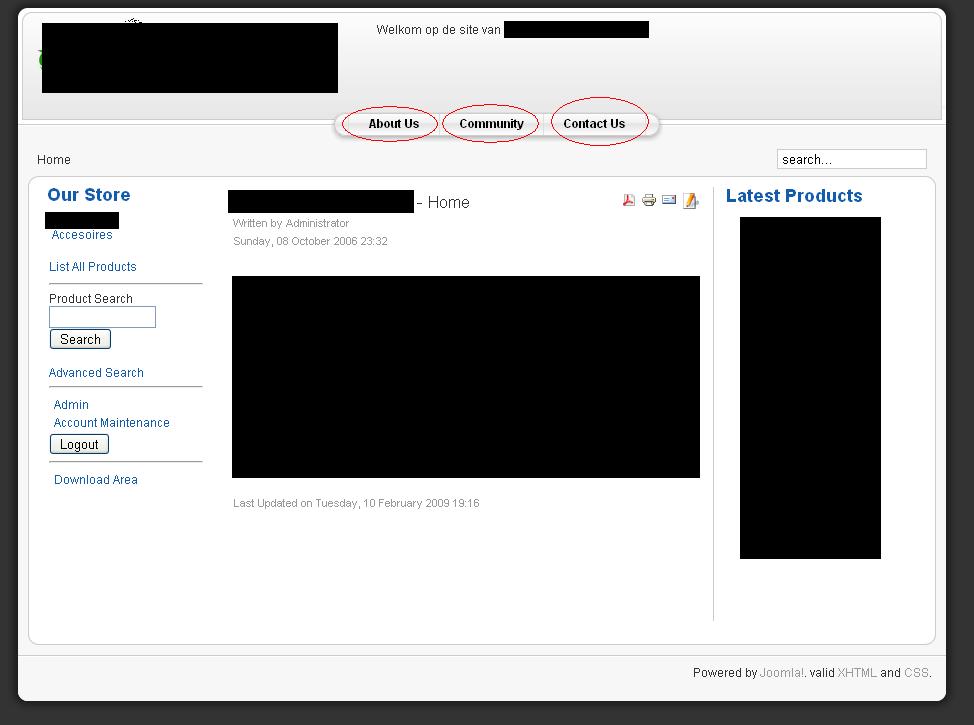This screenshot has height=725, width=974.
Task: Open the Contact Us menu item
Action: click(594, 124)
